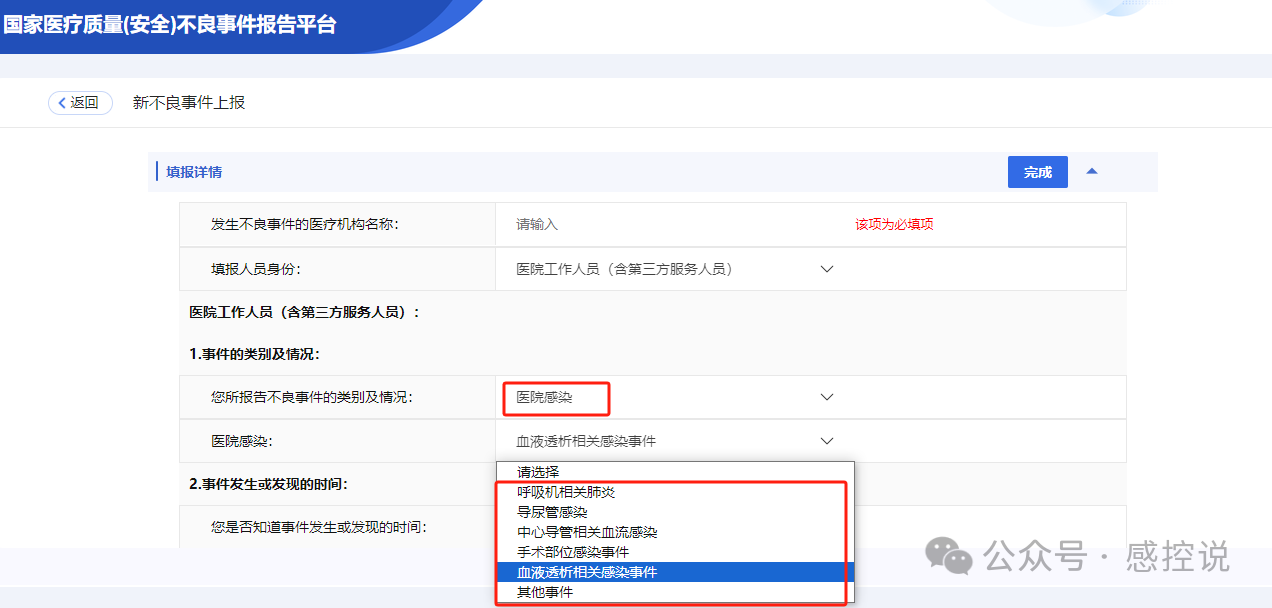
Task: Click the blue 完成 button
Action: point(1037,171)
